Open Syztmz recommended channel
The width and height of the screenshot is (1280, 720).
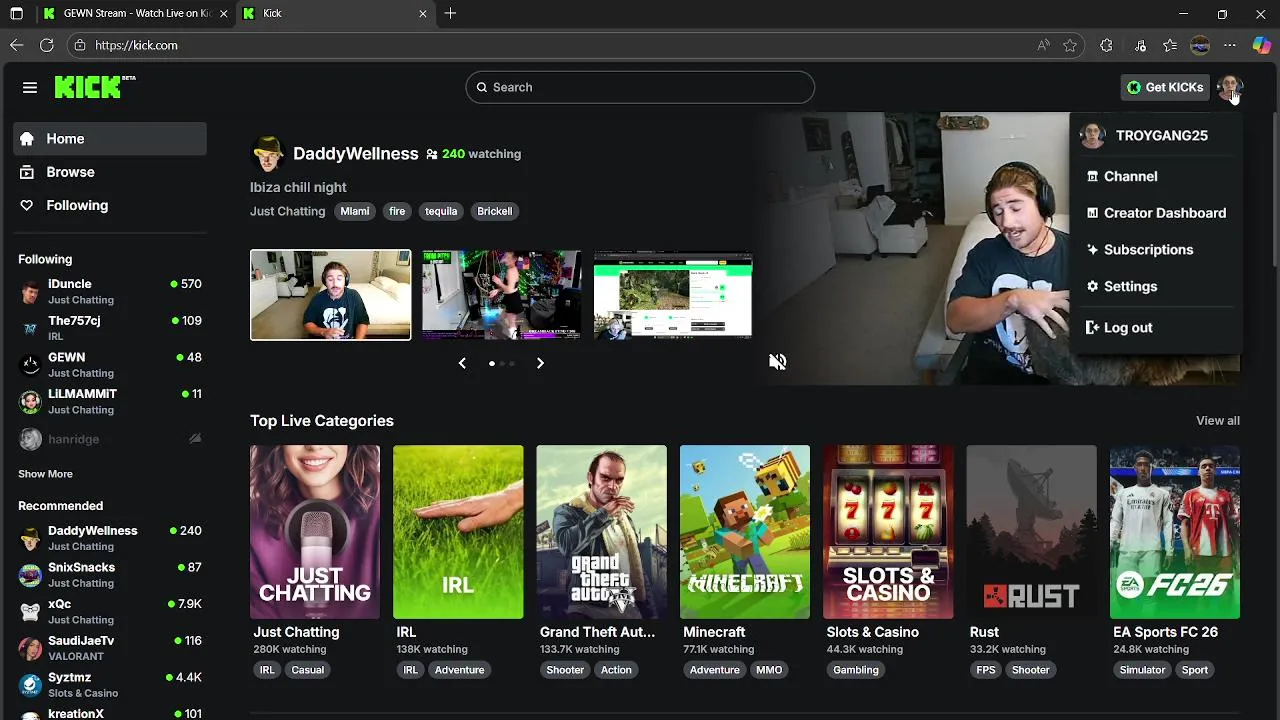tap(110, 685)
